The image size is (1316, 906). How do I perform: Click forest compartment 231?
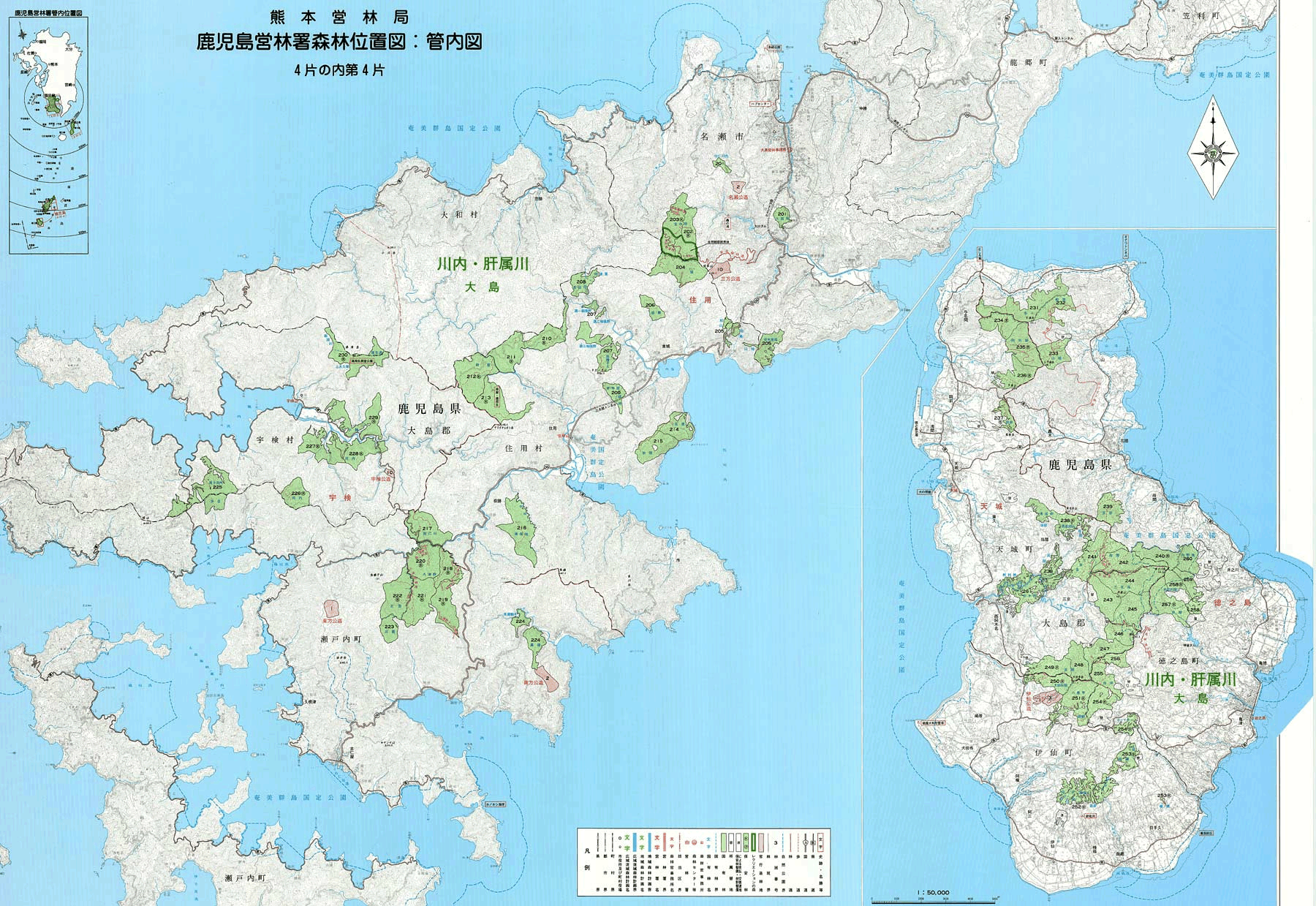(x=1033, y=308)
